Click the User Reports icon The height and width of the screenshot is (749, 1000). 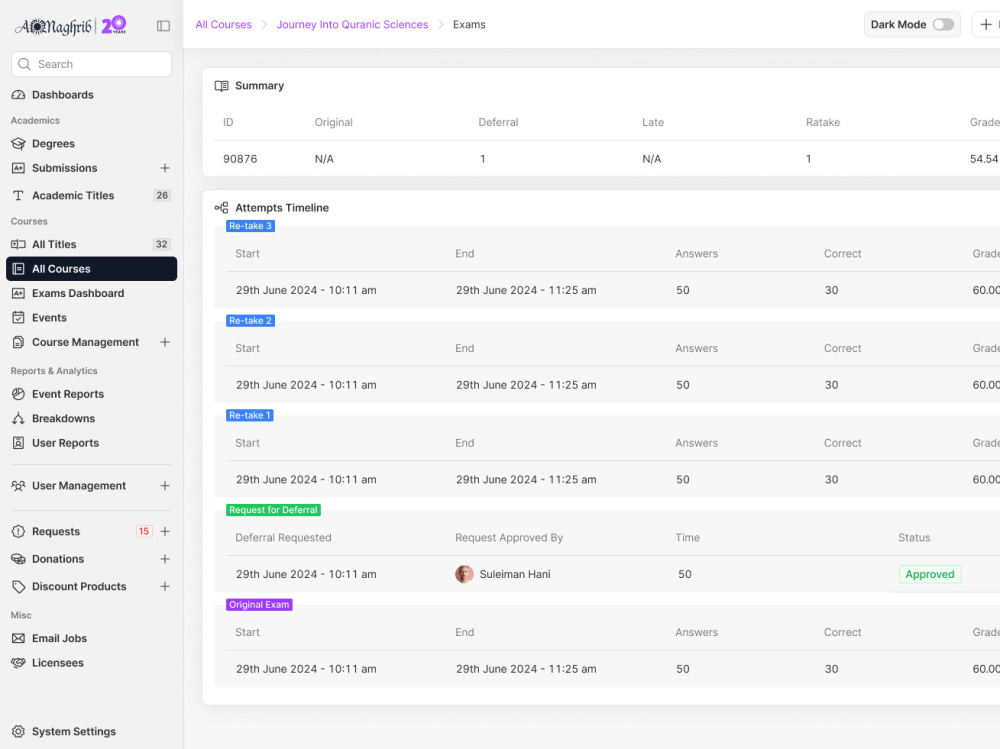[x=18, y=443]
